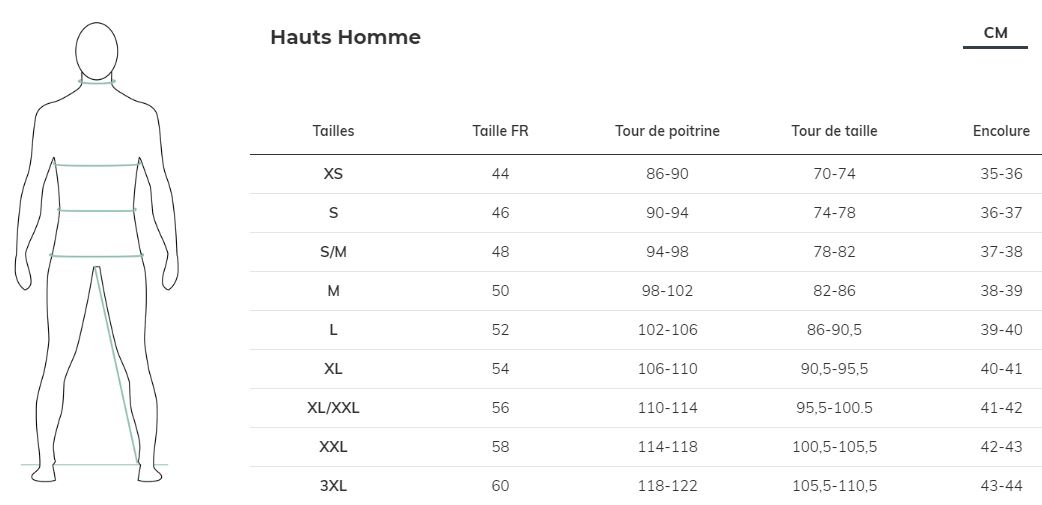Select the S/M size row label
This screenshot has width=1042, height=505.
334,252
